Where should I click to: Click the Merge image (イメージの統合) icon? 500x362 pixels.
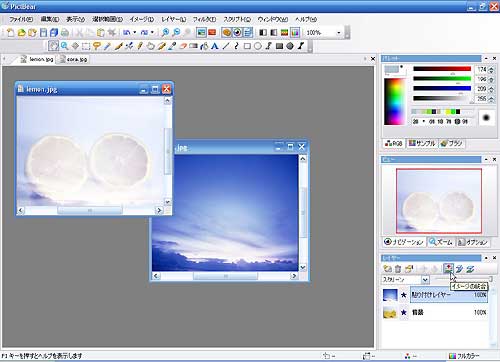click(449, 268)
